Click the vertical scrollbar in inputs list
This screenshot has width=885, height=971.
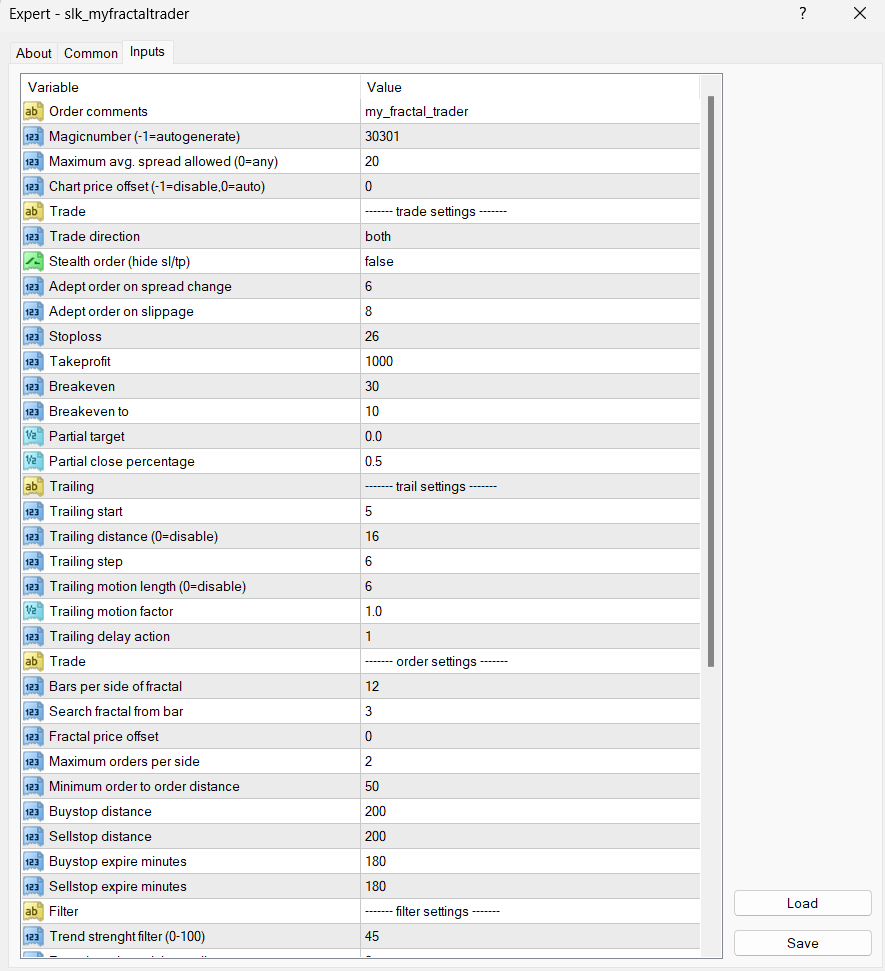711,380
